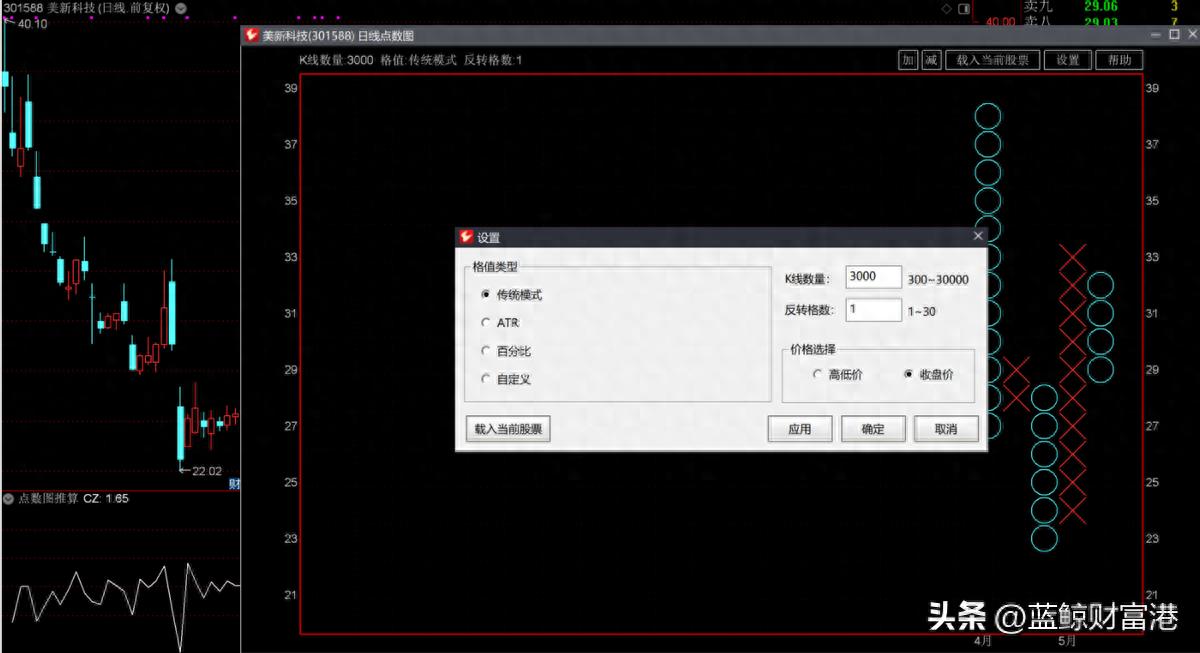
Task: Click the panel layout icon beside the diamond in top bar
Action: pyautogui.click(x=962, y=8)
